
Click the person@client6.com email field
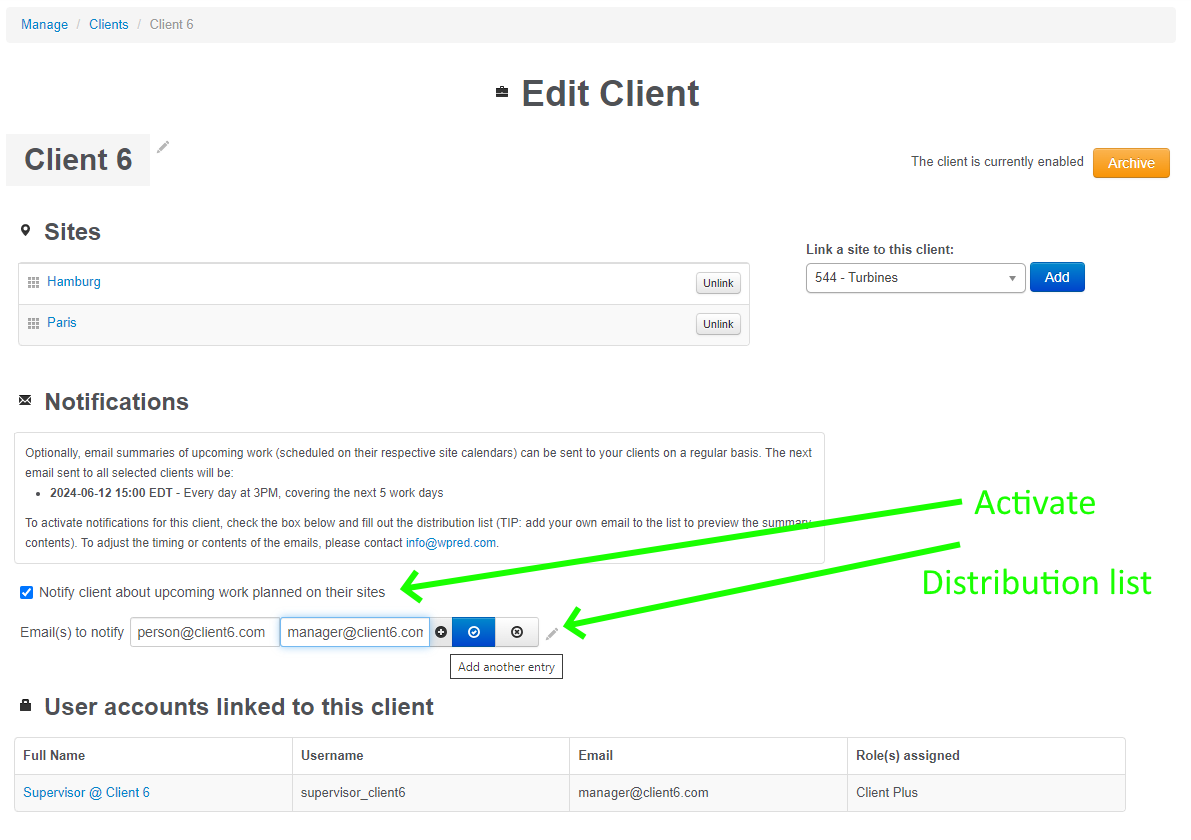point(204,632)
